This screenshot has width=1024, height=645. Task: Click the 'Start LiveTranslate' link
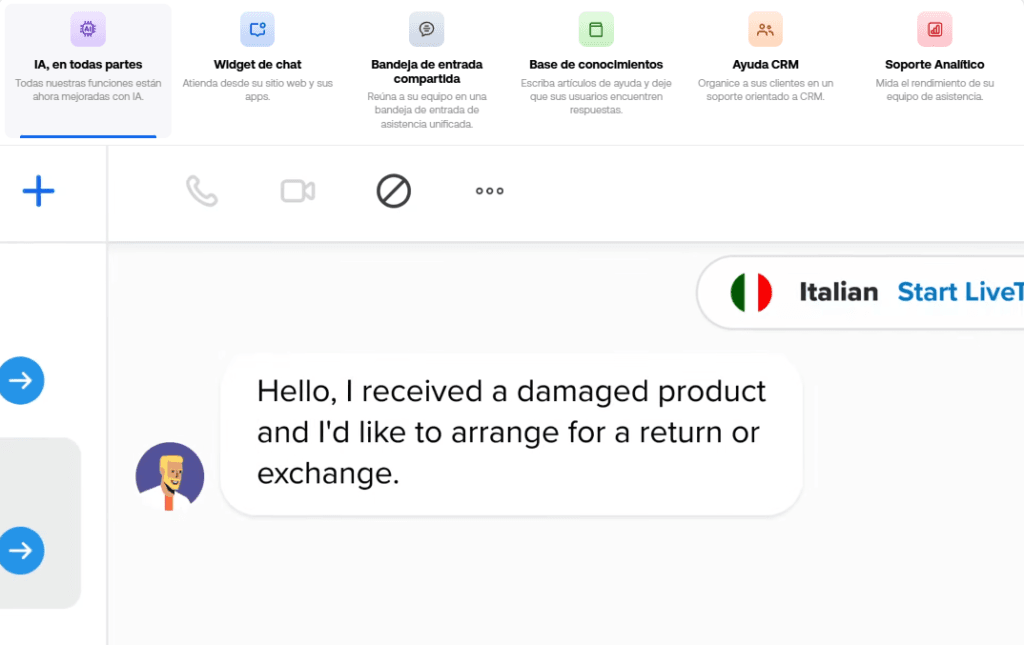[960, 292]
